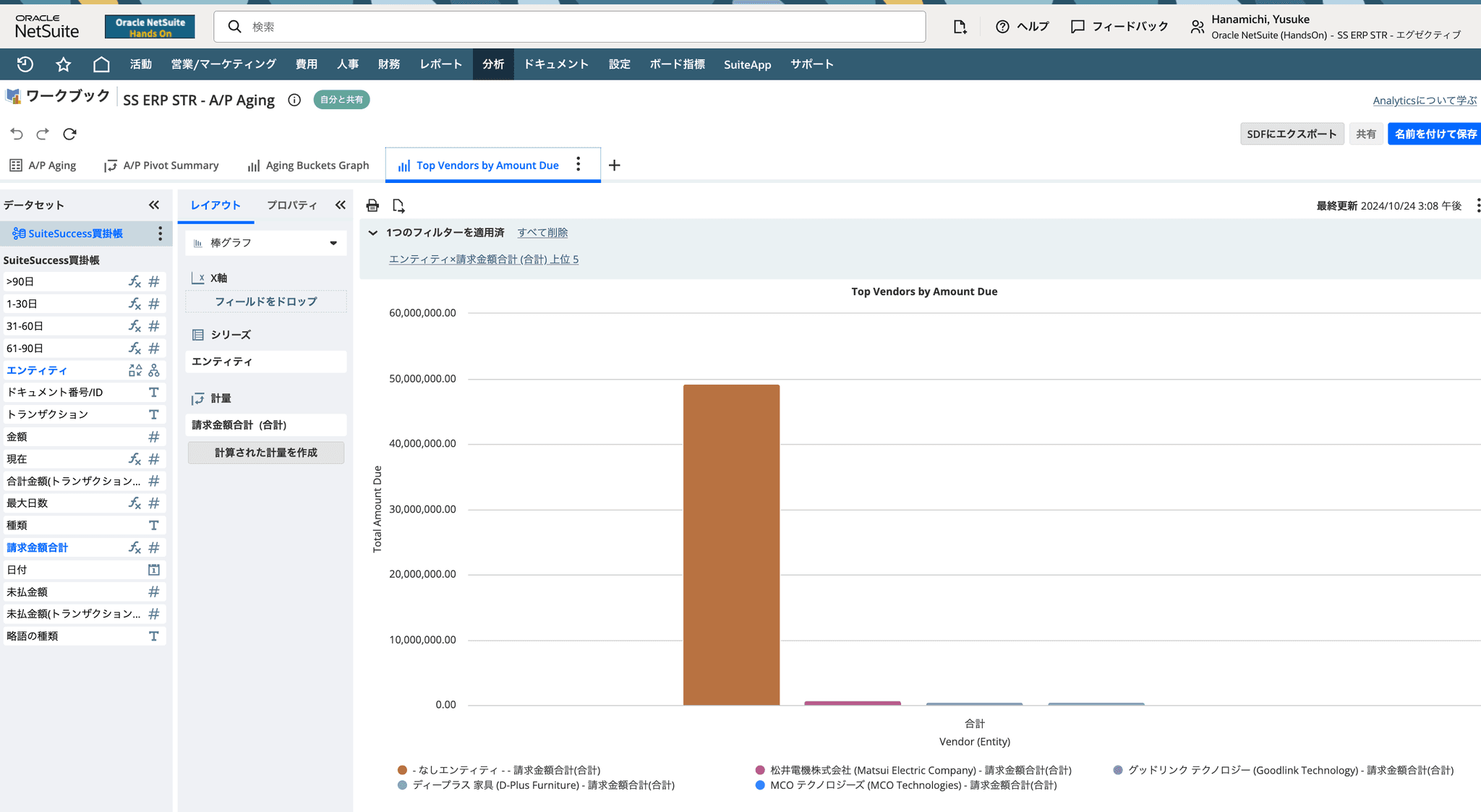Open Top Vendors tab options menu
Image resolution: width=1481 pixels, height=812 pixels.
(578, 165)
